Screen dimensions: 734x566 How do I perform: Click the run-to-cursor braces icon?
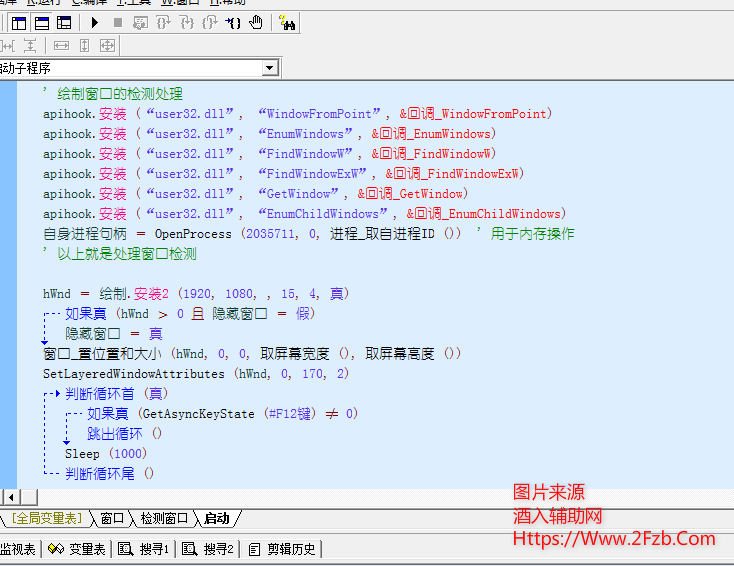pyautogui.click(x=233, y=22)
